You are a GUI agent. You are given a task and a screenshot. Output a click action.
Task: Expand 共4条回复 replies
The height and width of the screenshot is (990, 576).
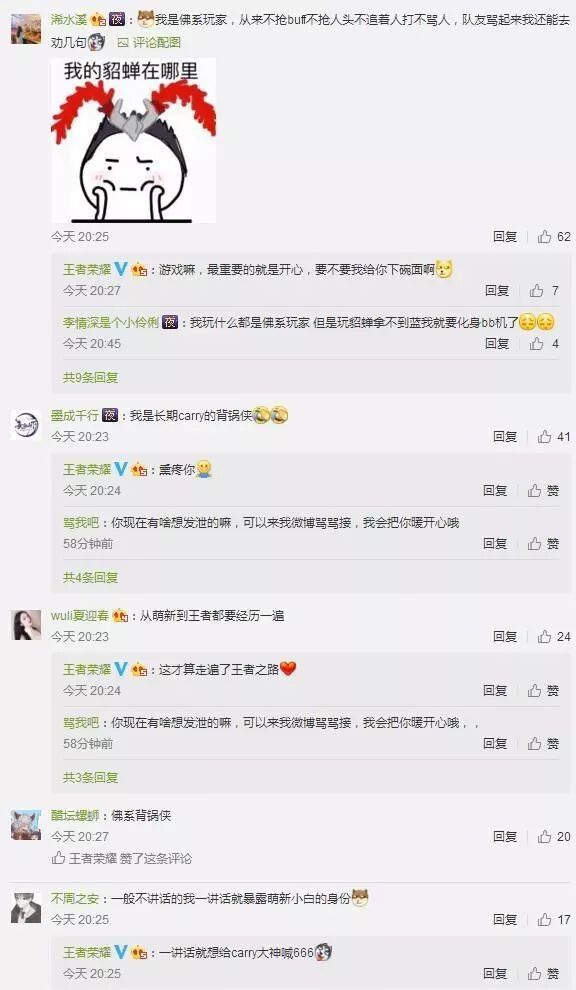click(90, 577)
